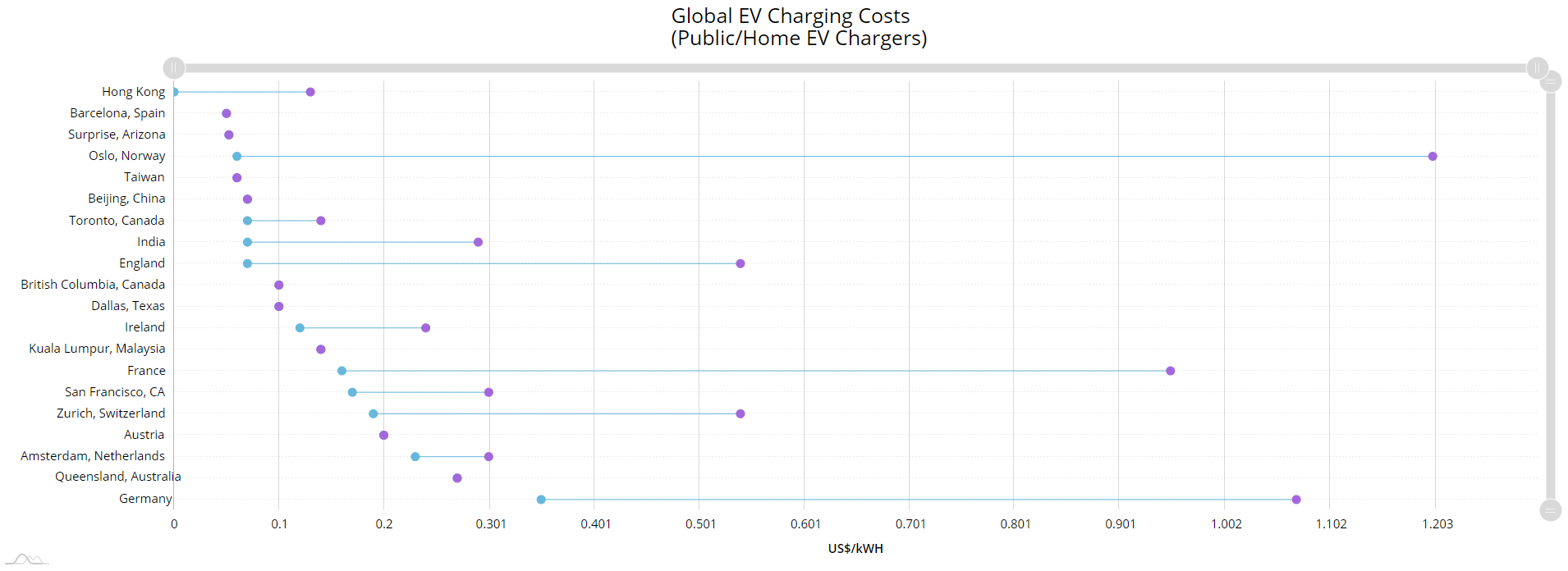The height and width of the screenshot is (571, 1568).
Task: Select Beijing, China's purple data point
Action: (x=248, y=199)
